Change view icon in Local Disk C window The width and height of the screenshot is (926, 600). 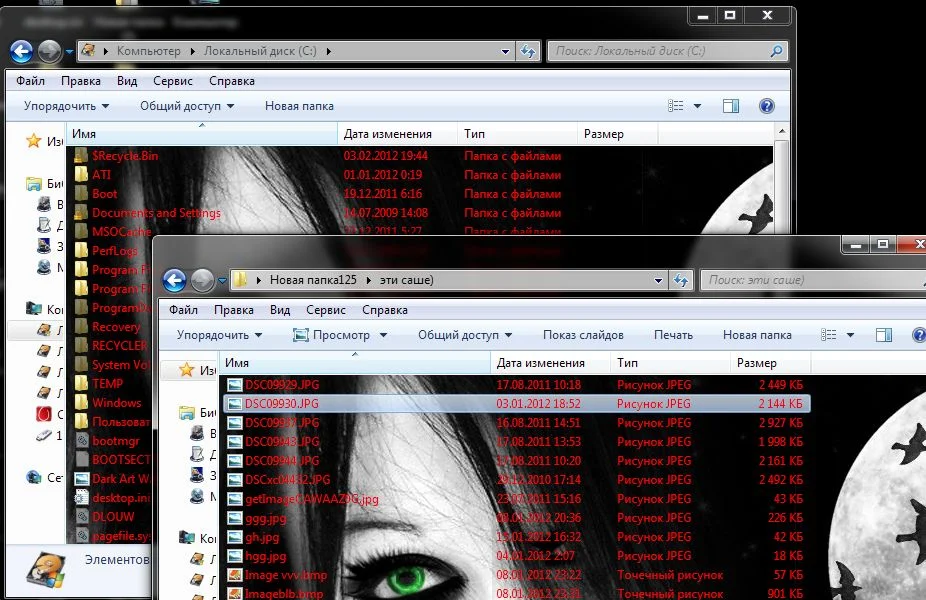coord(676,106)
